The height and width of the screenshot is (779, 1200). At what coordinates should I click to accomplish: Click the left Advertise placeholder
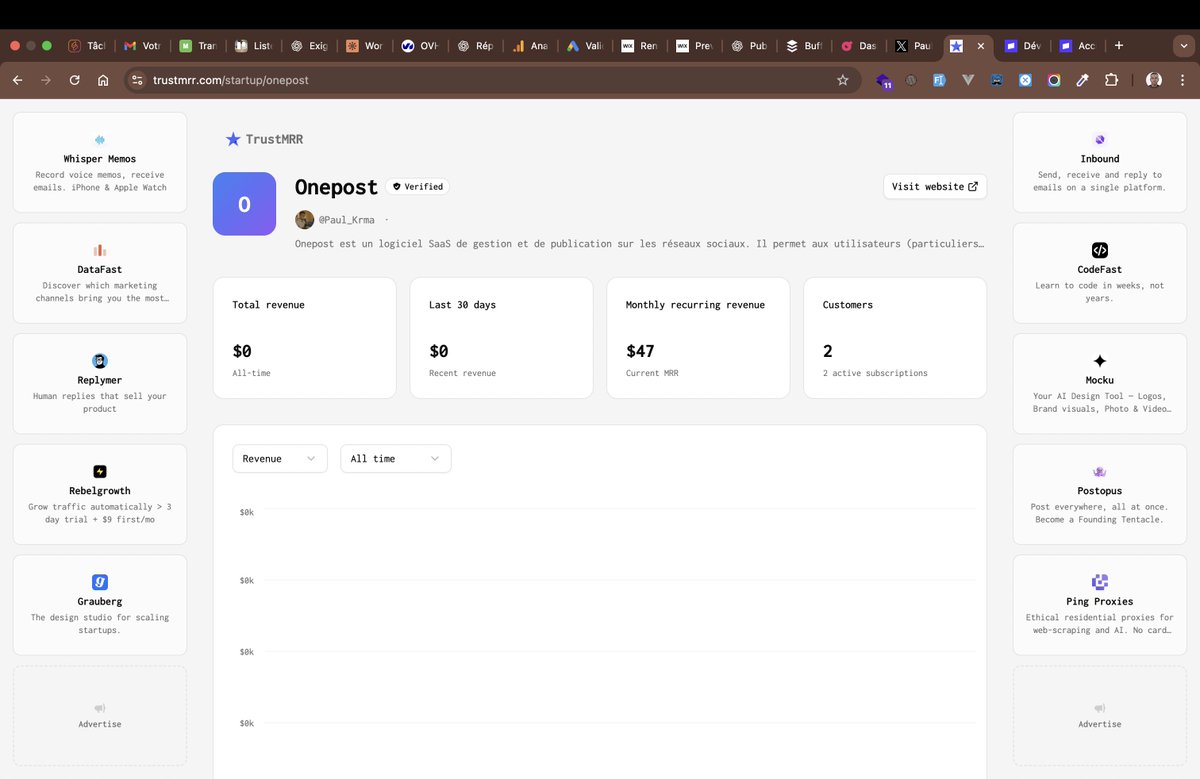point(100,716)
